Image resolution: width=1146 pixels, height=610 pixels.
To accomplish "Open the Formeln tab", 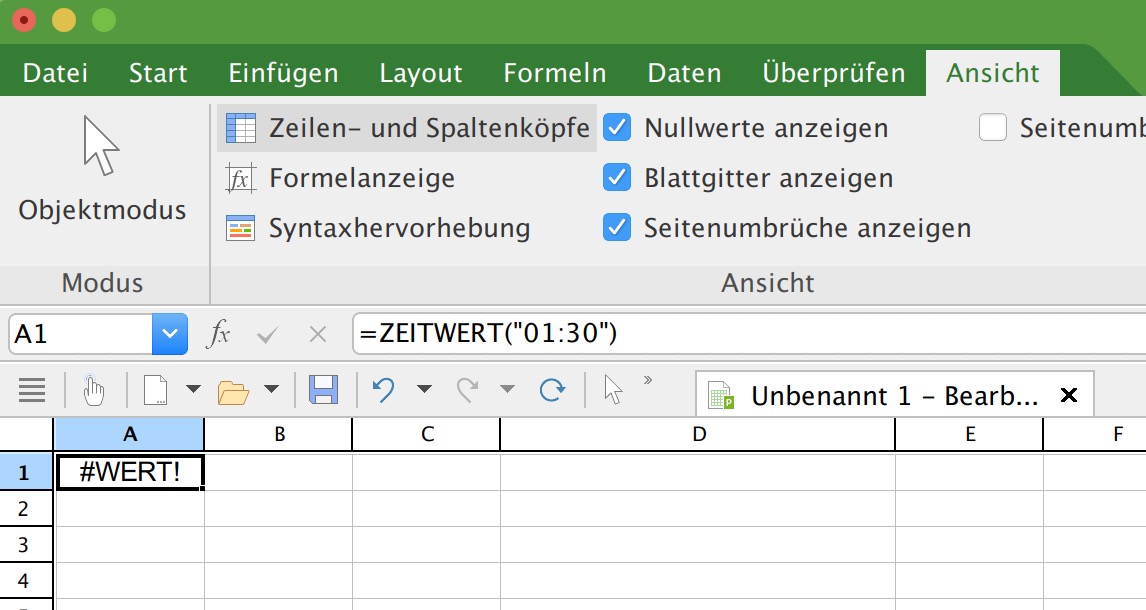I will point(555,73).
